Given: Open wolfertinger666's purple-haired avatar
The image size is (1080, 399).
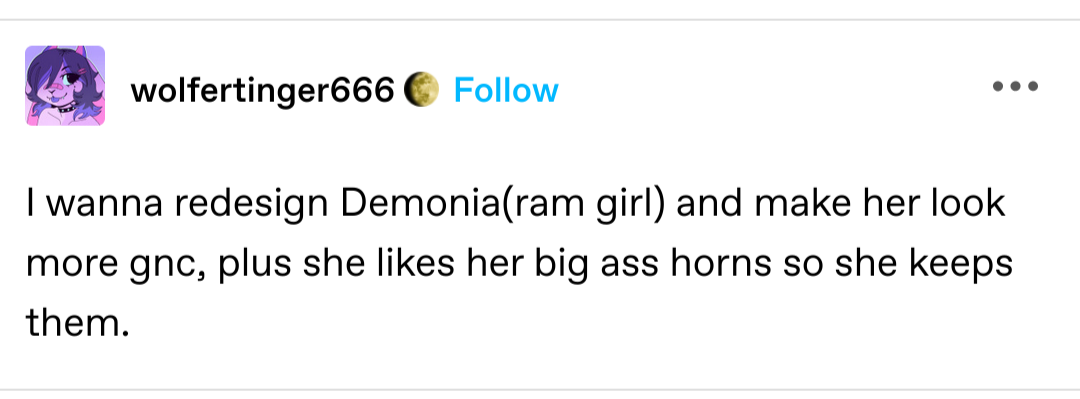Looking at the screenshot, I should (65, 85).
